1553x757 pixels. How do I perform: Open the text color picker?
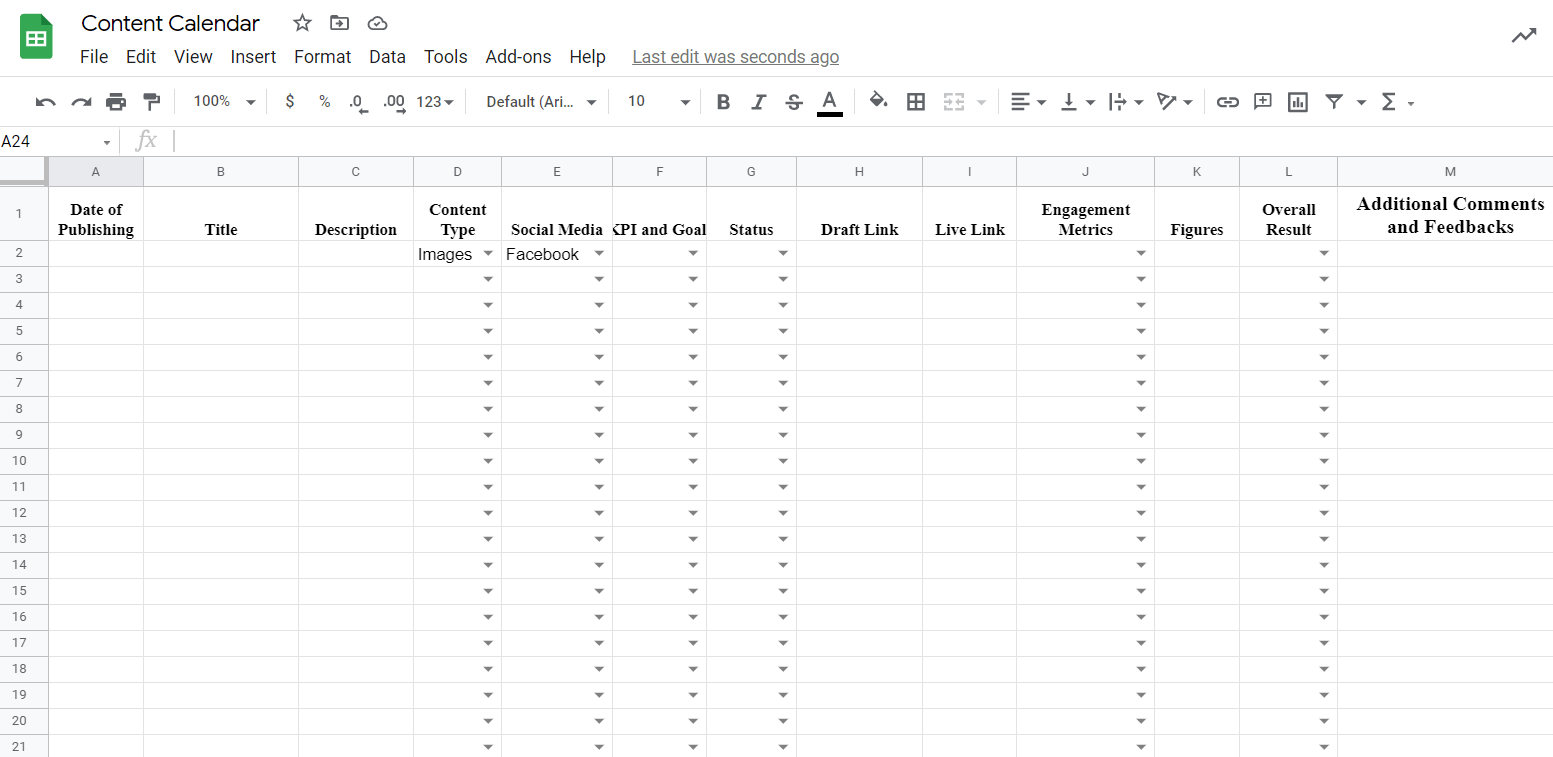click(x=829, y=102)
